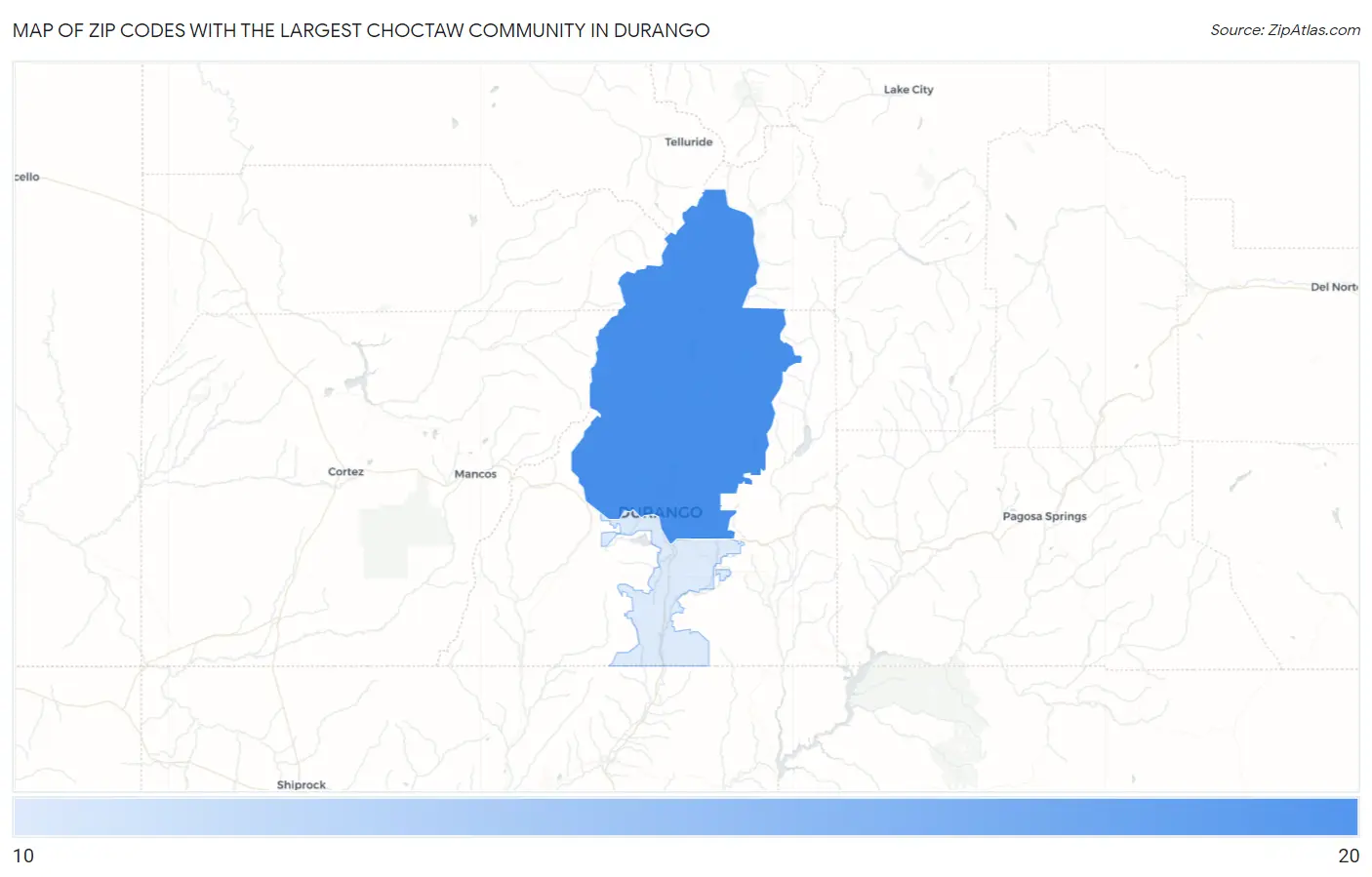The image size is (1372, 877).
Task: Click the Cortez map label
Action: tap(345, 472)
